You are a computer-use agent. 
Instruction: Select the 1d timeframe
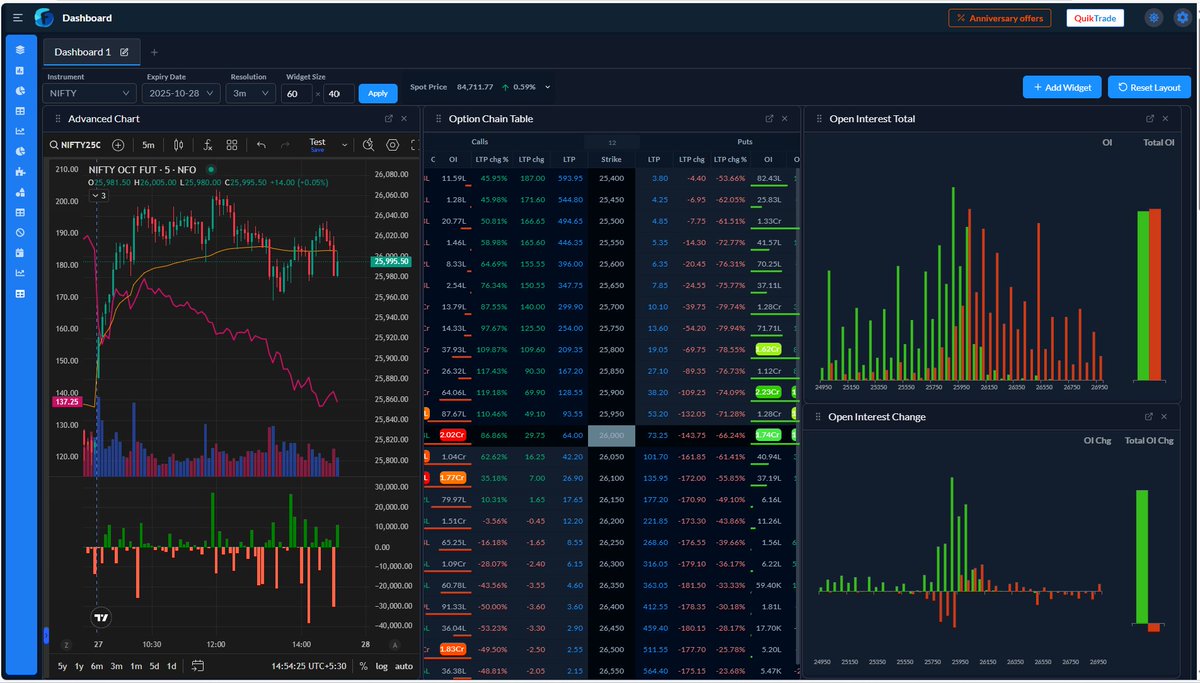(172, 665)
